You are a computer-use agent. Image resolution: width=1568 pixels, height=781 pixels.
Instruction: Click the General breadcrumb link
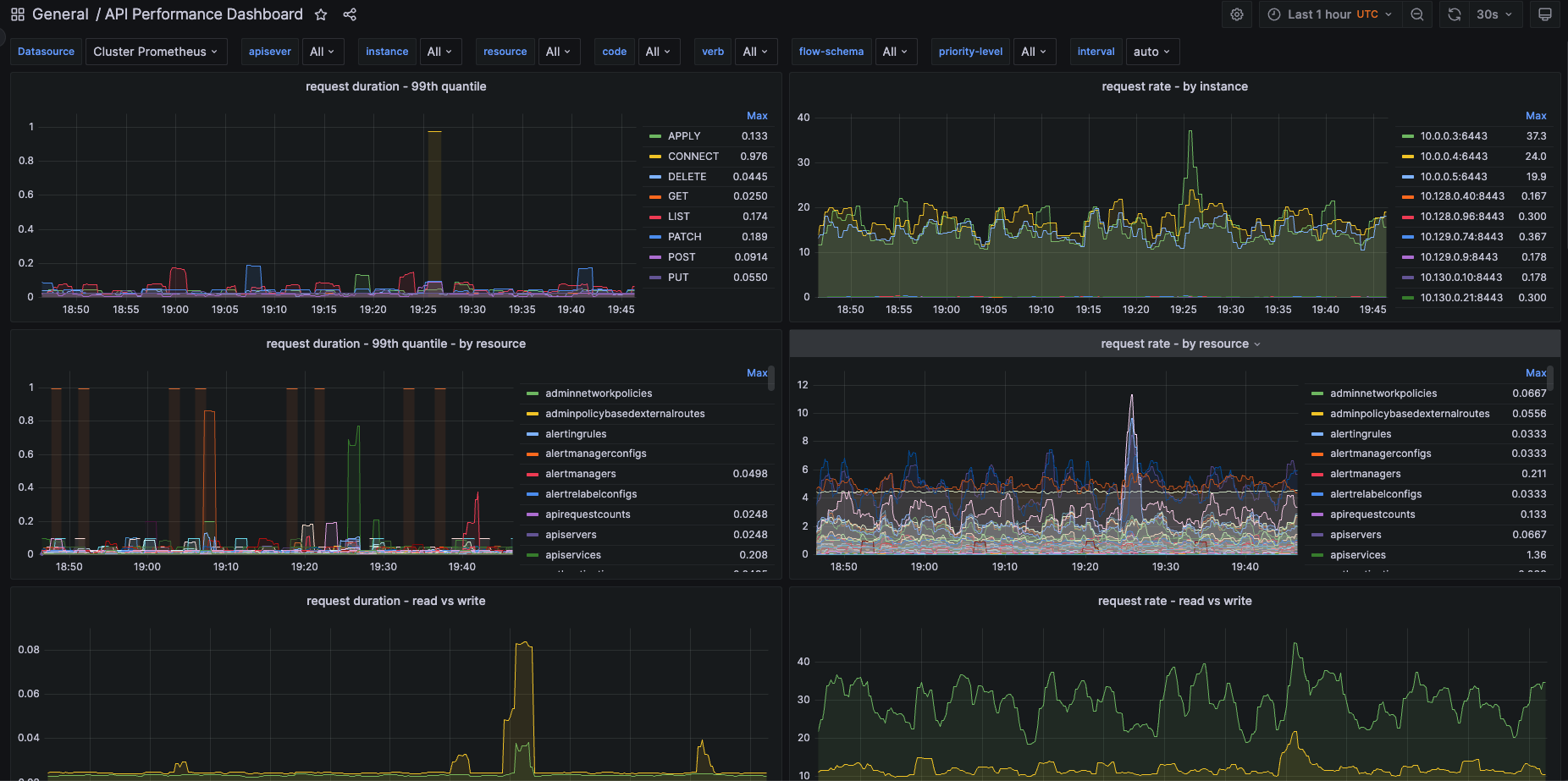61,14
